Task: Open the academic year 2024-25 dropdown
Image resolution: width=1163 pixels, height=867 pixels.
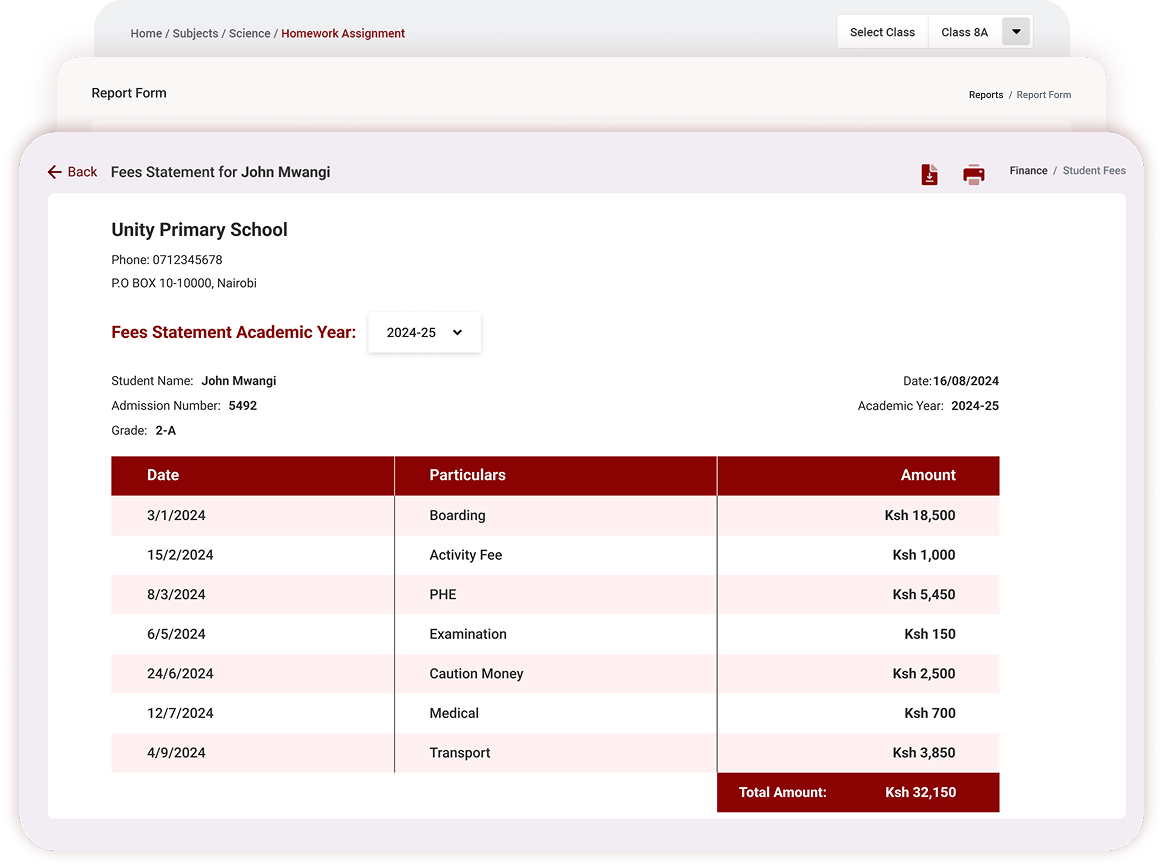Action: click(424, 333)
